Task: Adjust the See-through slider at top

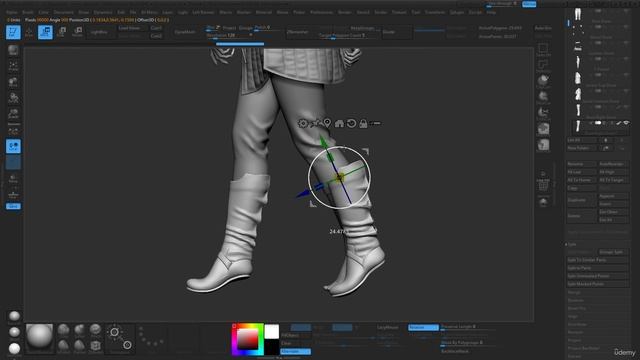Action: [x=503, y=4]
